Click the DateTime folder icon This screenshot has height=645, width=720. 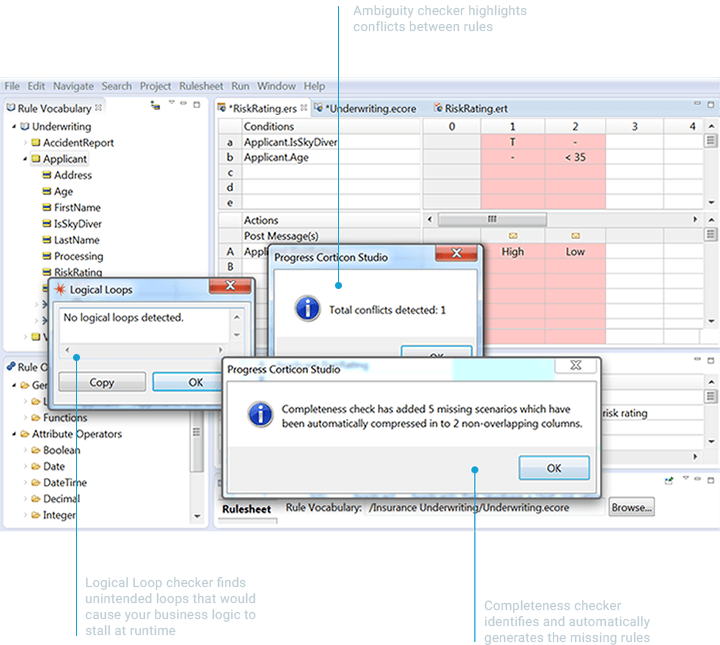(36, 482)
